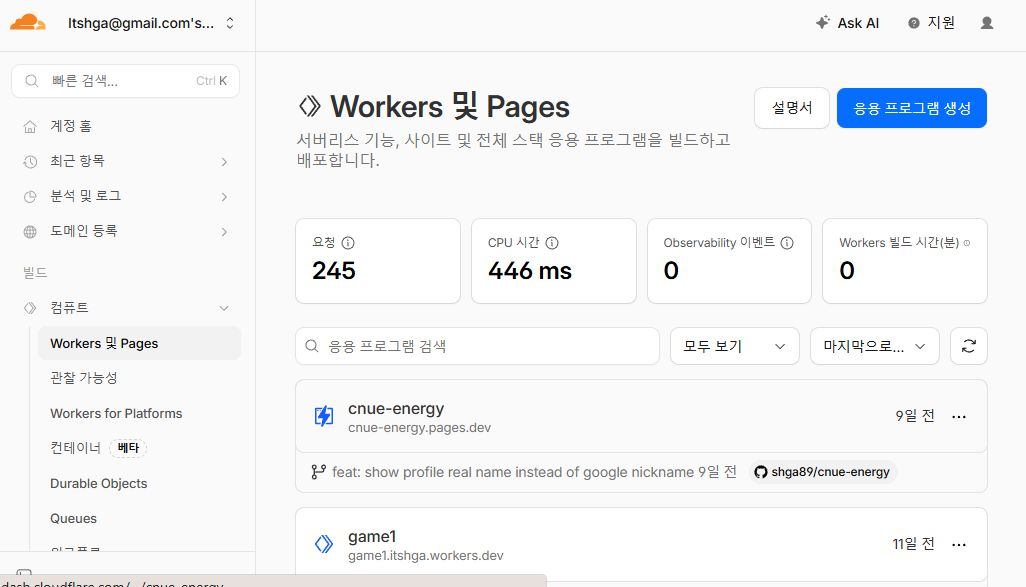This screenshot has width=1026, height=587.
Task: Click the Ask AI sparkle button
Action: [847, 23]
